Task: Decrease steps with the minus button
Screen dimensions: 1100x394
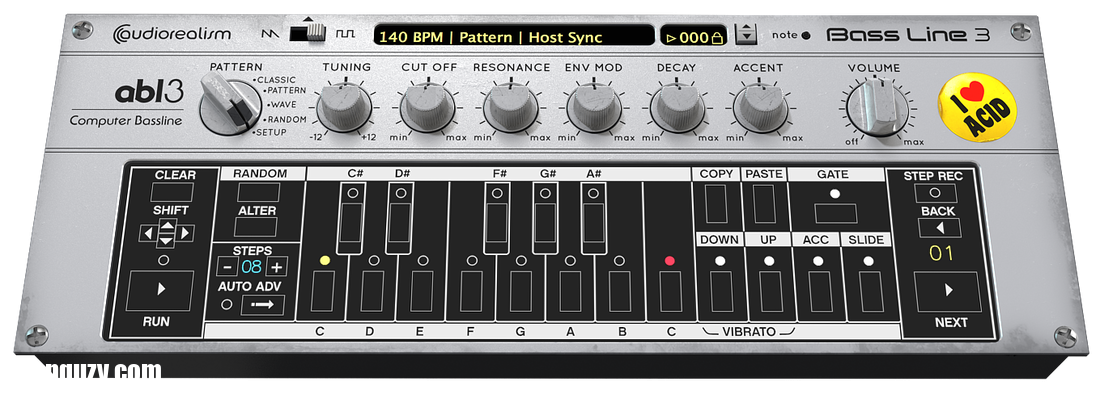Action: (x=227, y=266)
